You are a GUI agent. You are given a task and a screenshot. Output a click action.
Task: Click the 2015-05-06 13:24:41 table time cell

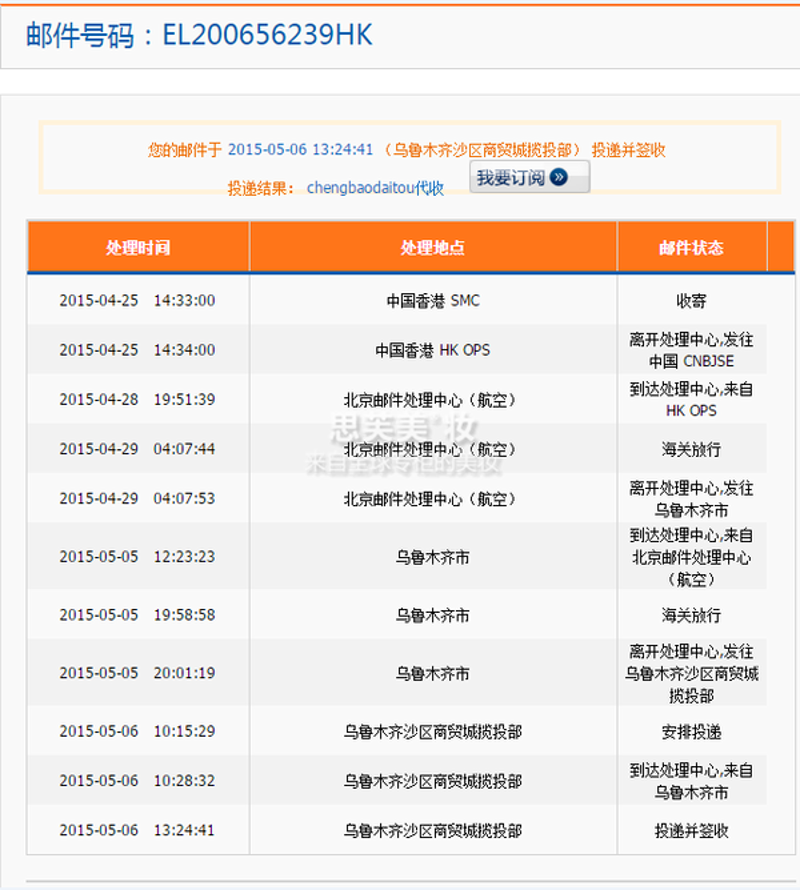click(137, 830)
